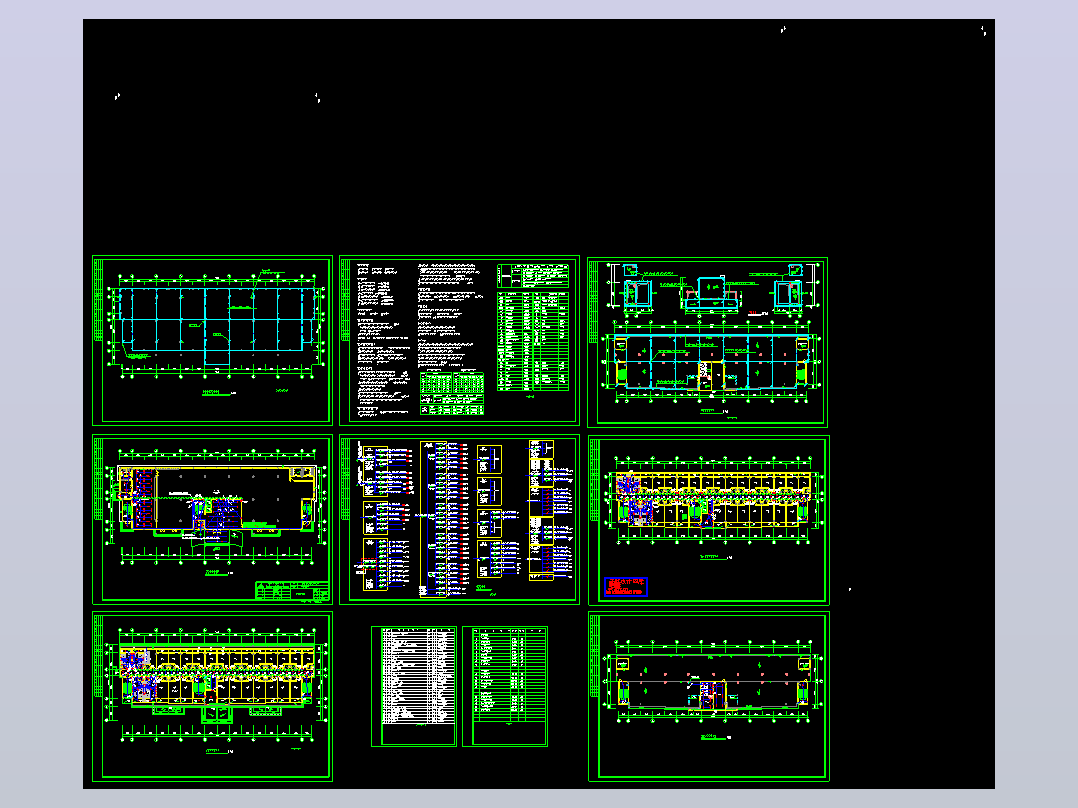The image size is (1078, 808).
Task: Click the red stamp box on floor plan
Action: (x=626, y=586)
